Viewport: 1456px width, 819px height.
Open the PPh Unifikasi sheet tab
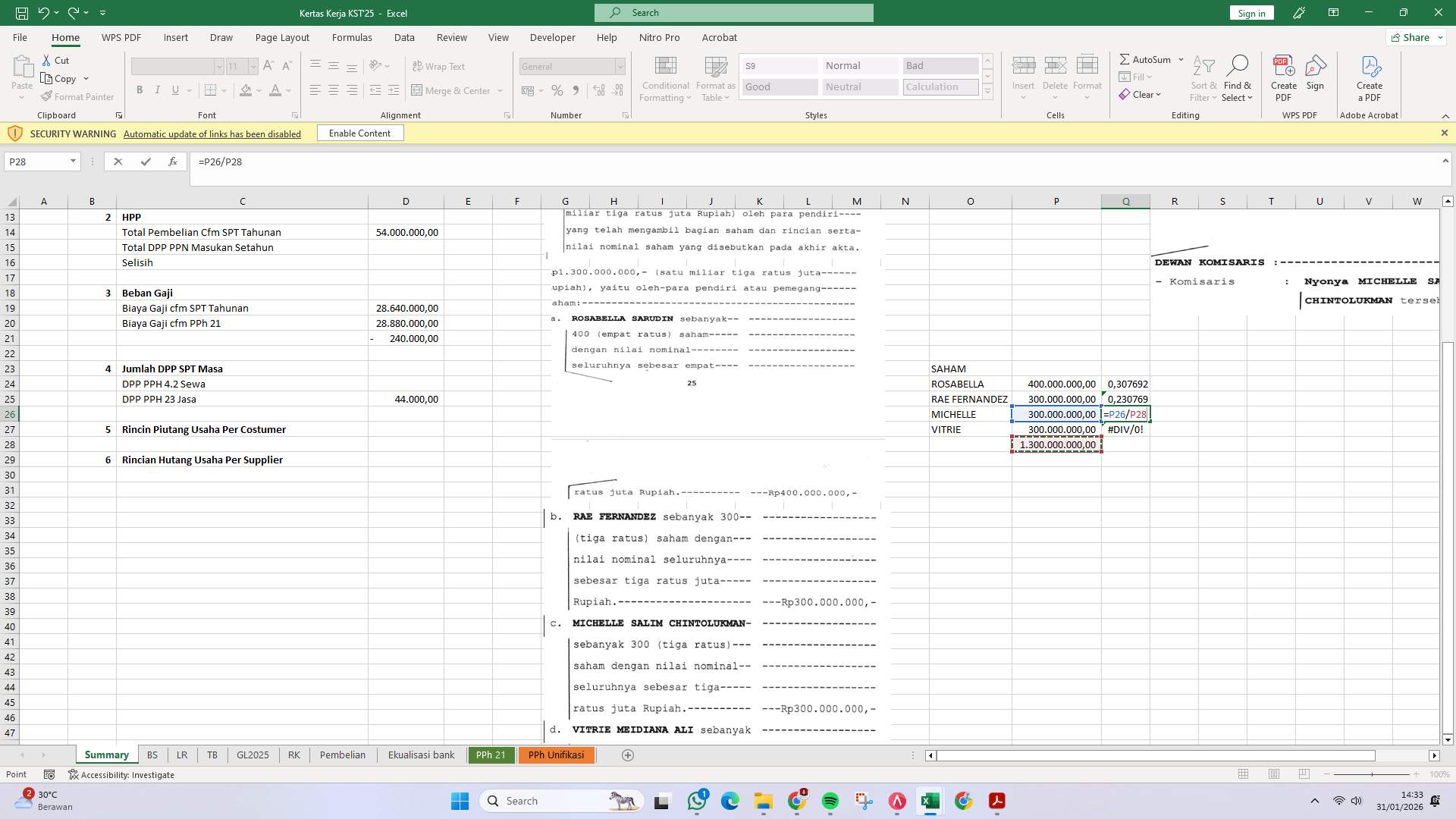tap(556, 755)
